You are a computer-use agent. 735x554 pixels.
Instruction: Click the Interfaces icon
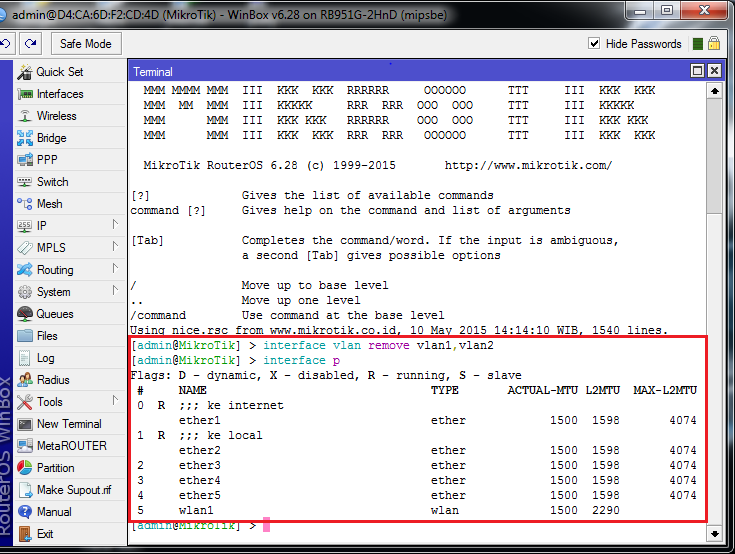(x=24, y=94)
